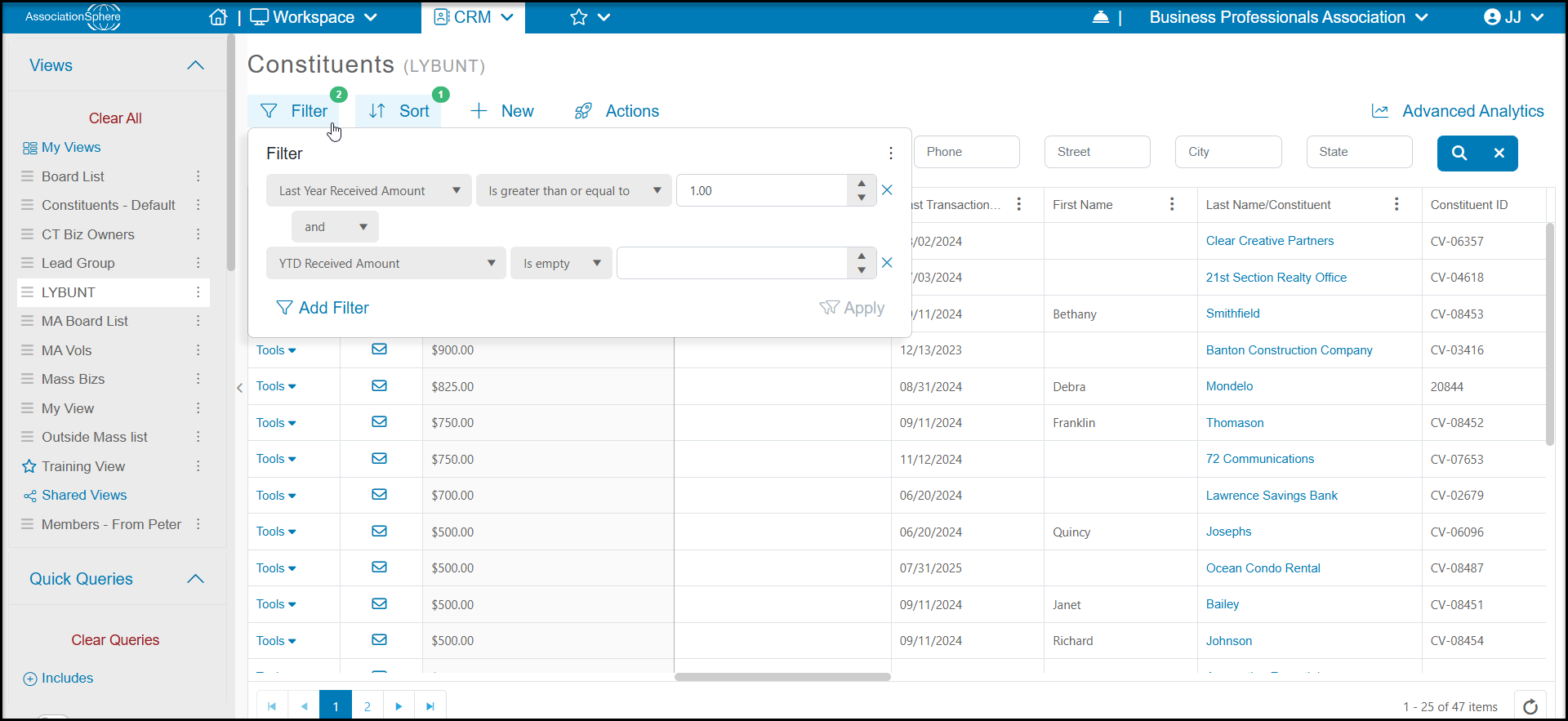Image resolution: width=1568 pixels, height=721 pixels.
Task: Go to the next page arrow
Action: (x=399, y=706)
